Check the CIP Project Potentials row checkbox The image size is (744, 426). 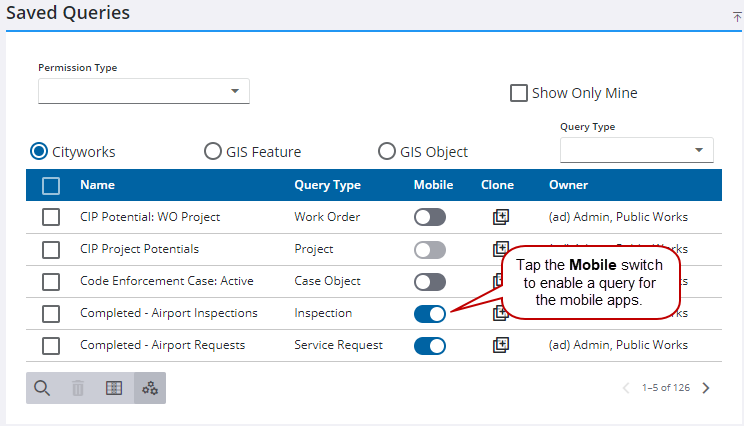coord(51,250)
